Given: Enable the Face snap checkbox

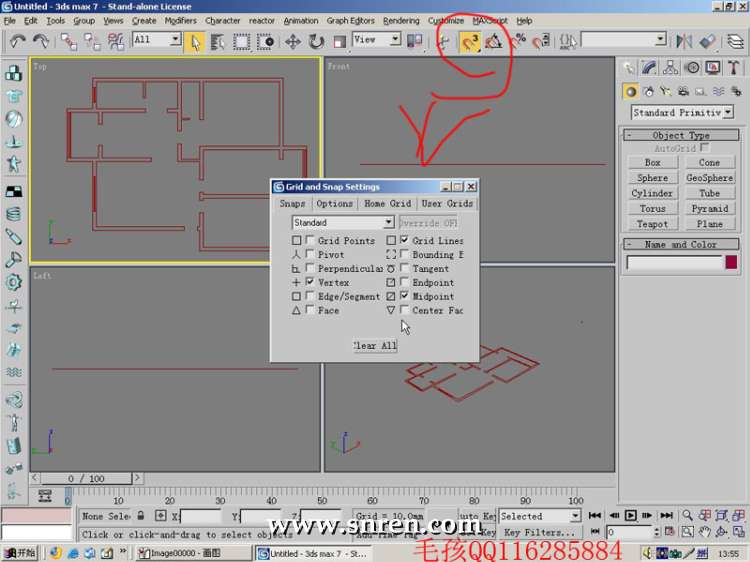Looking at the screenshot, I should (310, 310).
